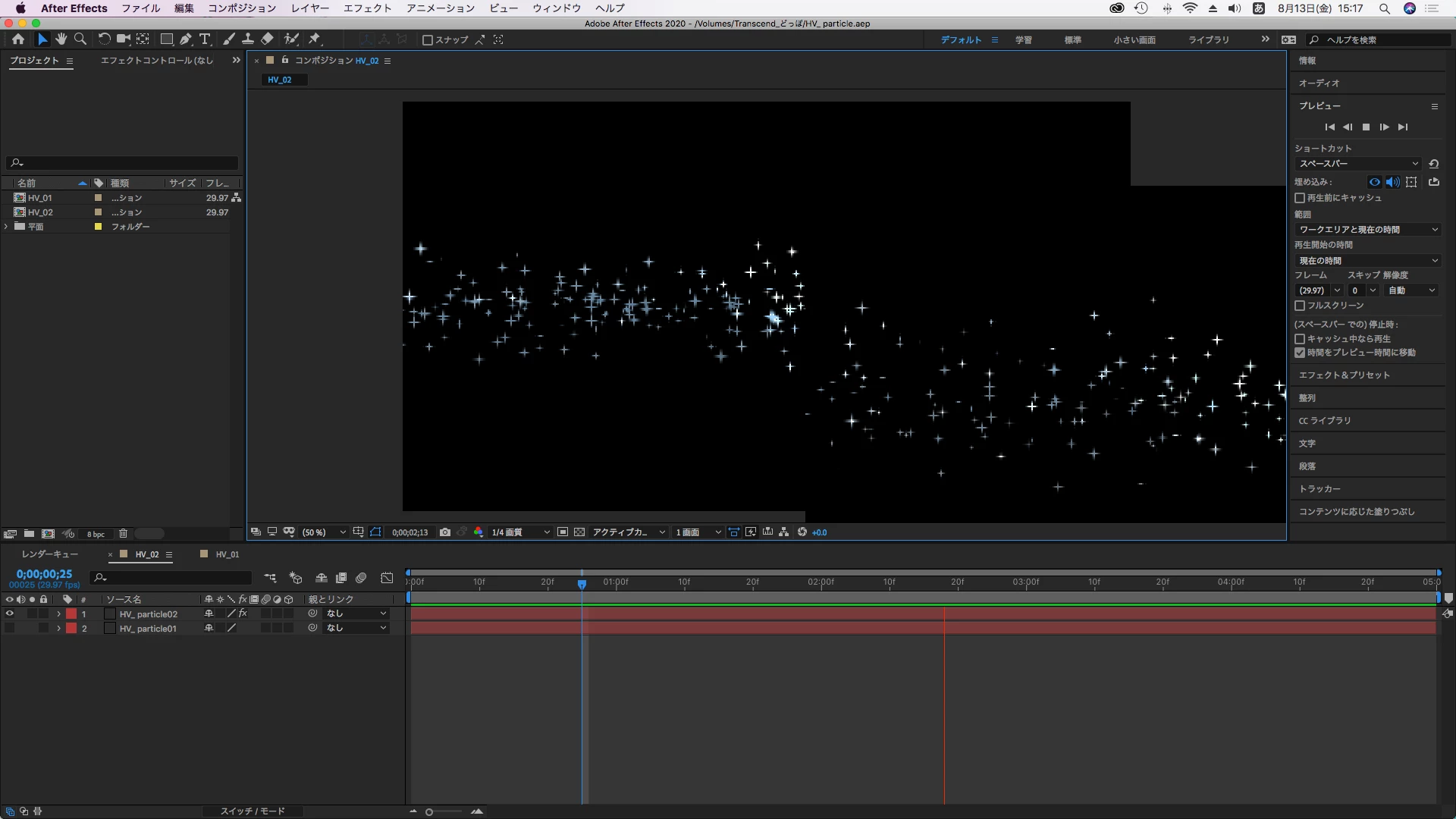Click the timeline zoom slider
Image resolution: width=1456 pixels, height=819 pixels.
[429, 812]
